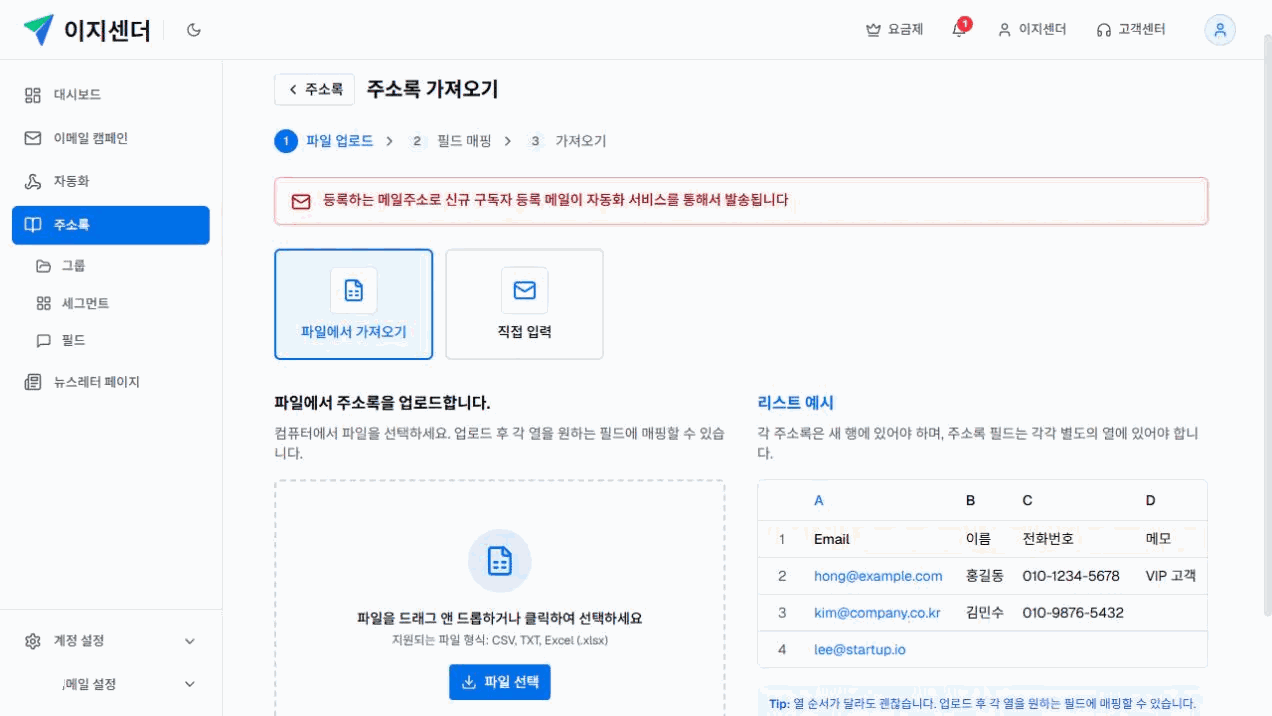This screenshot has width=1272, height=716.
Task: Open 요금제 crown icon in header
Action: pos(873,30)
